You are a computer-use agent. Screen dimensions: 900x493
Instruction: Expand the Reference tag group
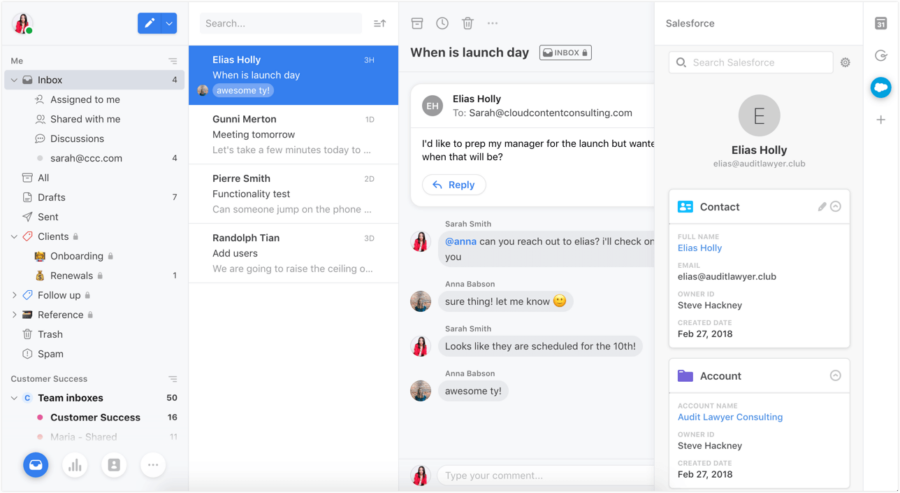[x=14, y=315]
